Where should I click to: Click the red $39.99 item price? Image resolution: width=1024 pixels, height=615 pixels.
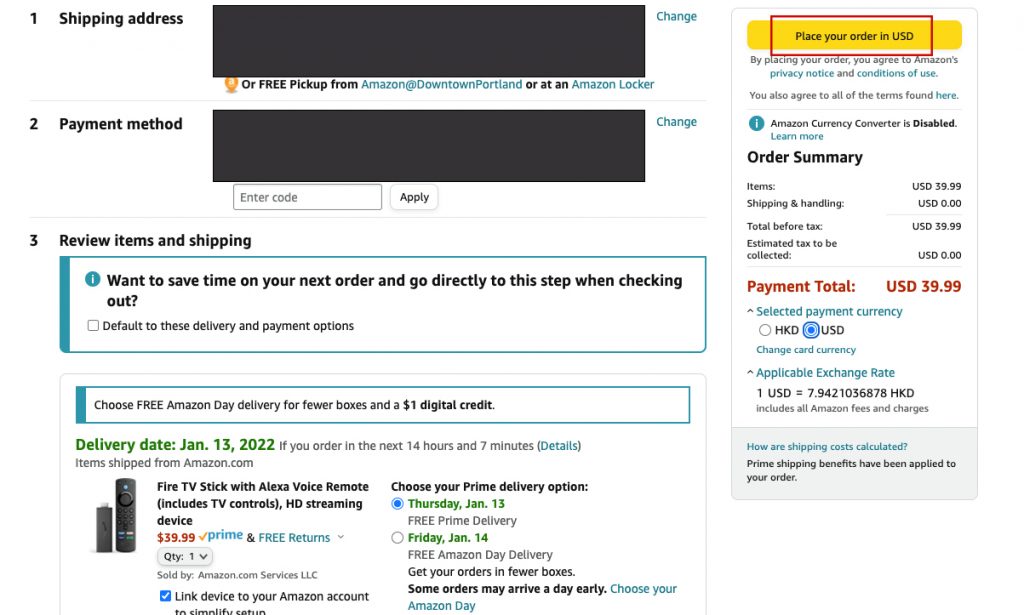coord(176,537)
